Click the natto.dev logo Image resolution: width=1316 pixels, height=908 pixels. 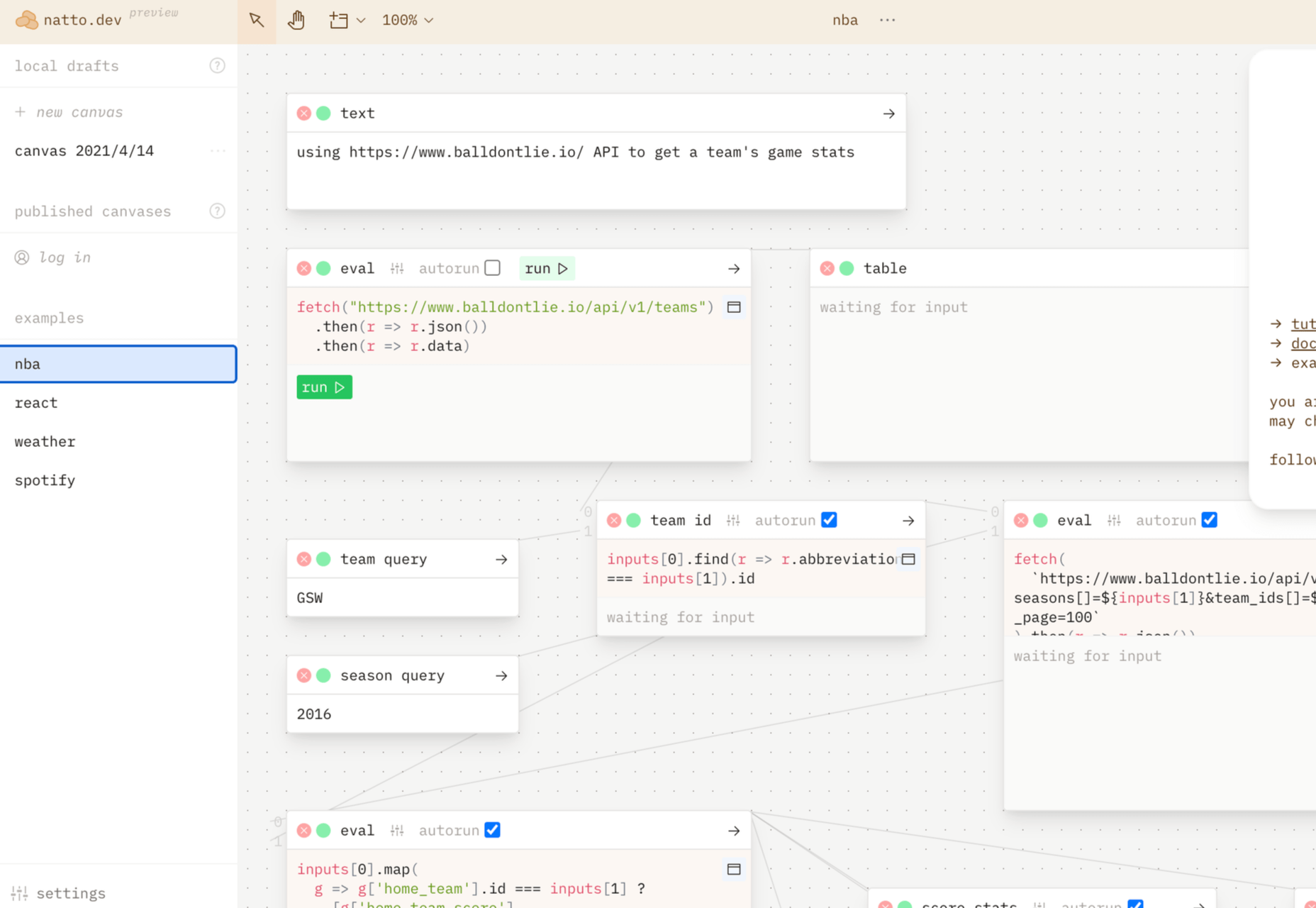[x=68, y=20]
